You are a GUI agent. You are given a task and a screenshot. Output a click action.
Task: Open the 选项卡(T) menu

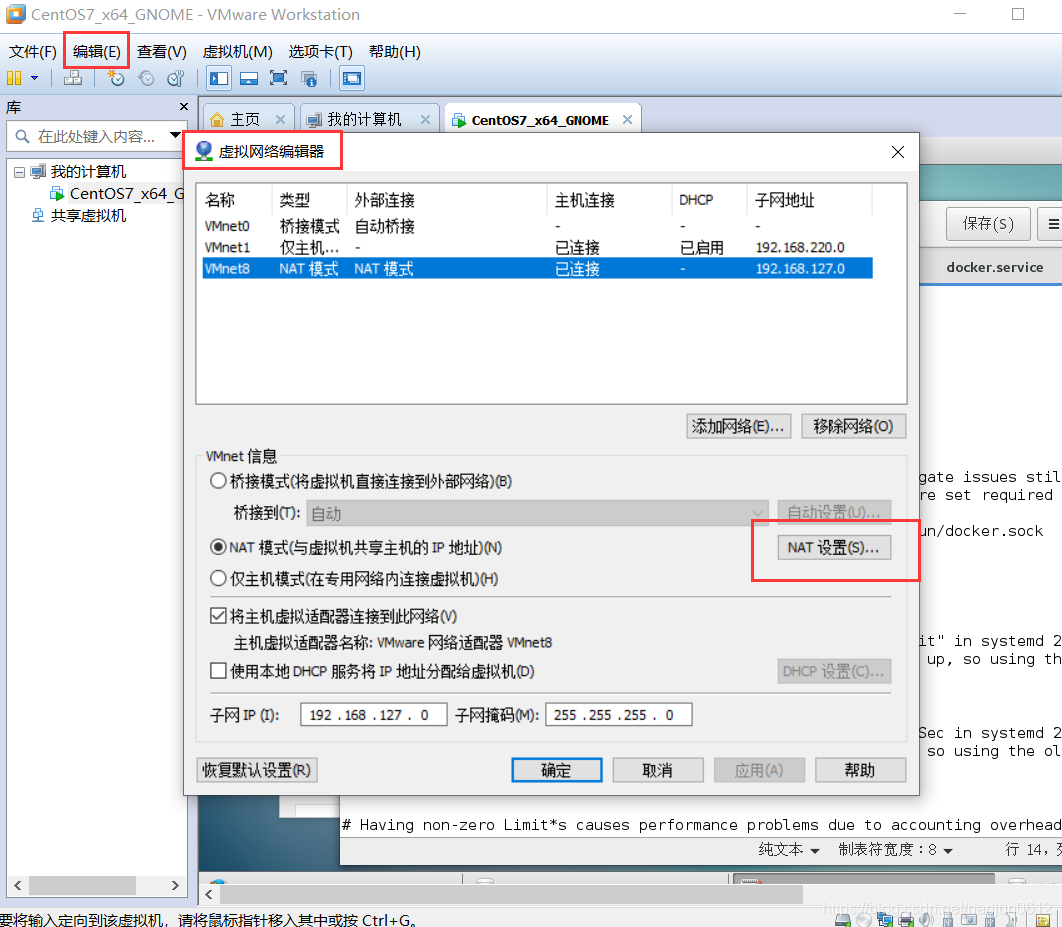click(x=320, y=52)
